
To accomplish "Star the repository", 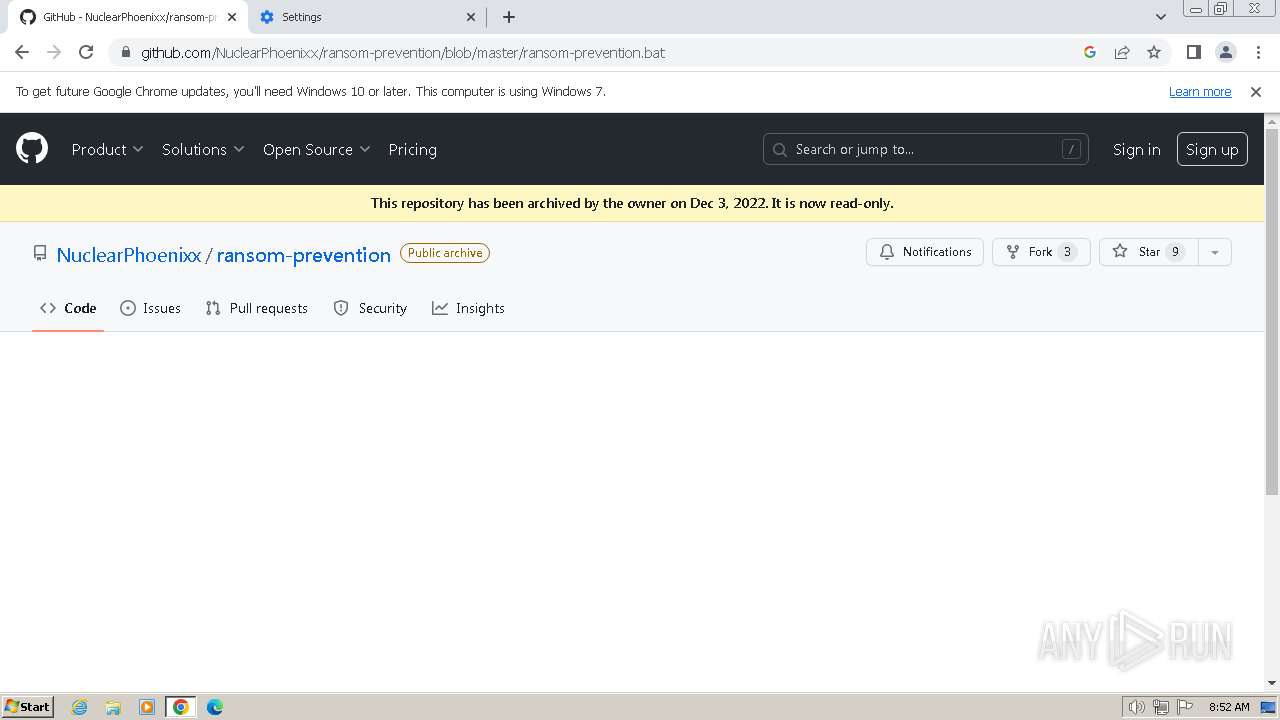I will click(1148, 252).
